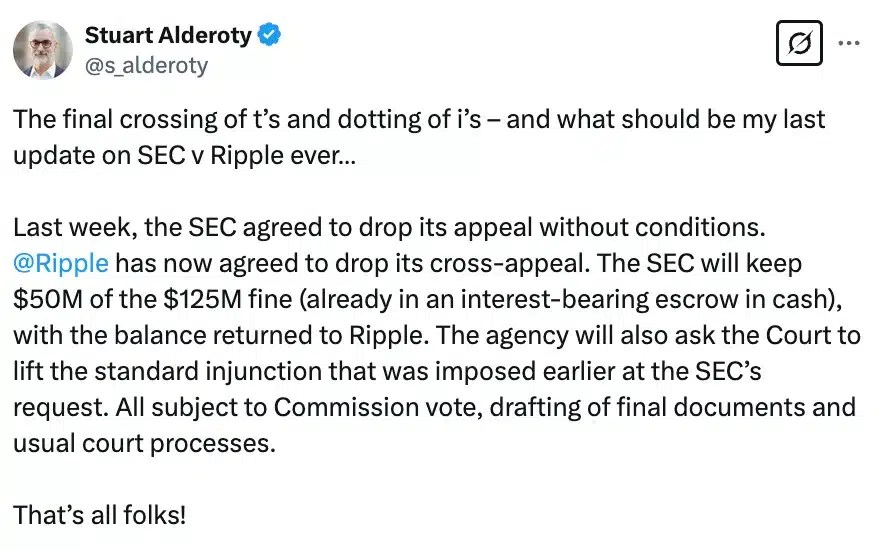Open Stuart Alderoty's profile picture

coord(42,50)
